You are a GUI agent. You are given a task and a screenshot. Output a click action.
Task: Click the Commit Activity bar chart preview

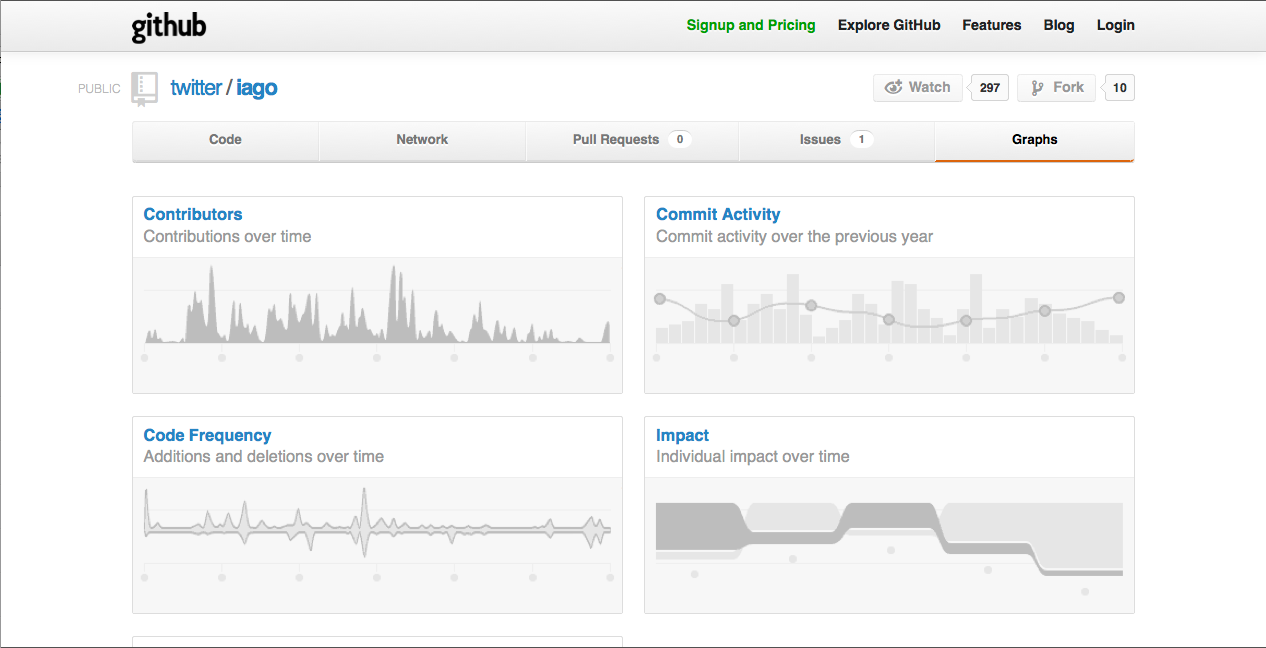(889, 325)
